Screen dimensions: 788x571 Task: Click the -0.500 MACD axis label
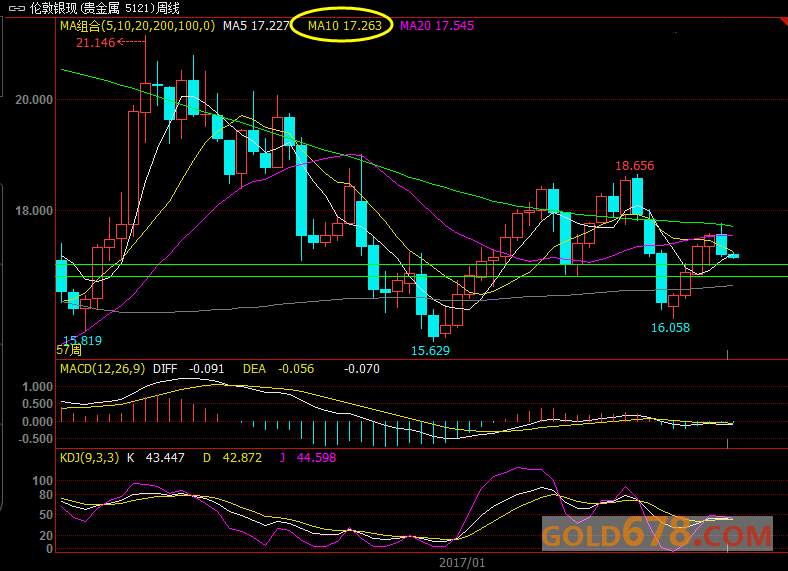coord(35,439)
